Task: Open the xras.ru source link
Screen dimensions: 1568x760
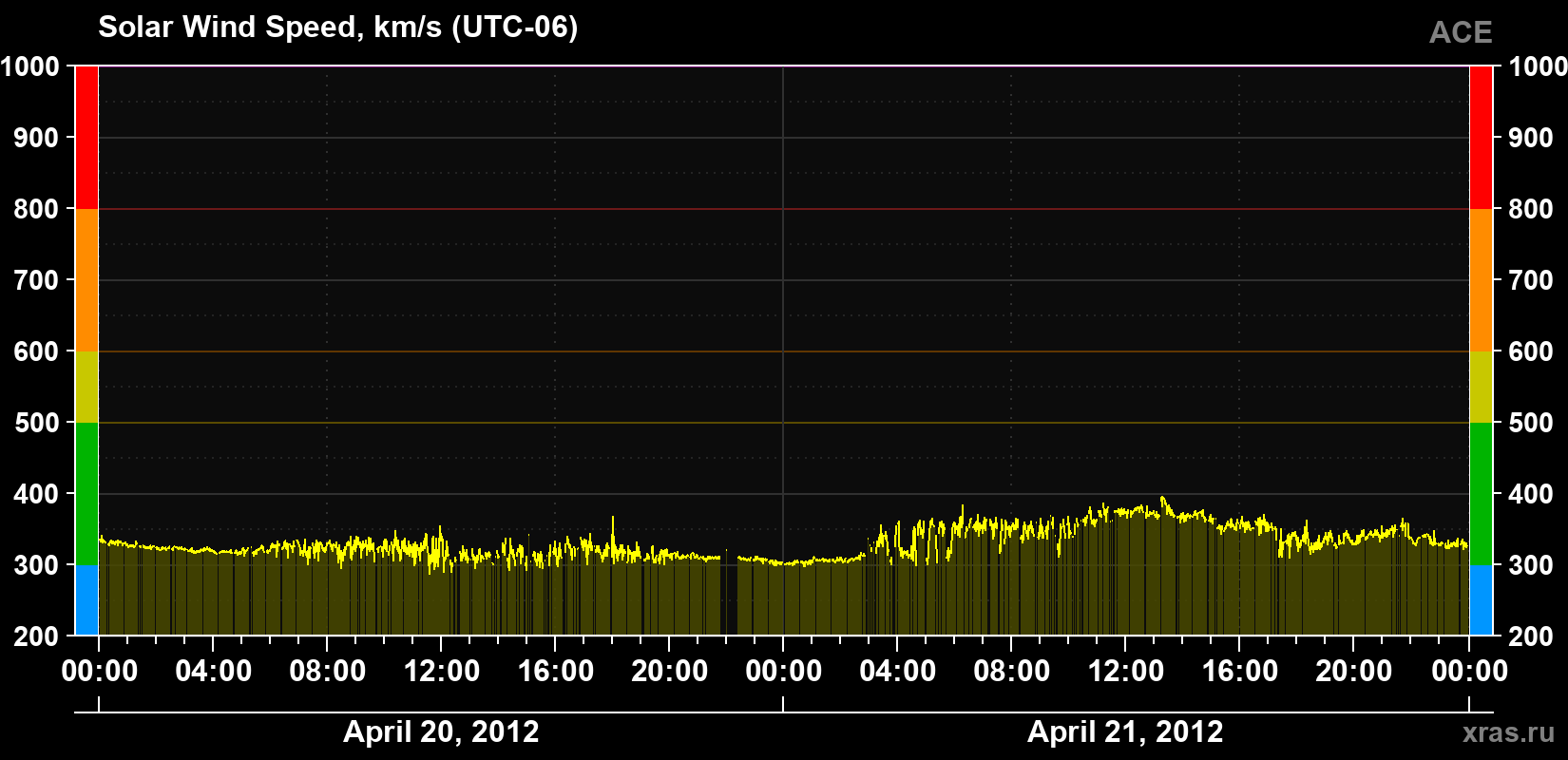Action: (1509, 732)
